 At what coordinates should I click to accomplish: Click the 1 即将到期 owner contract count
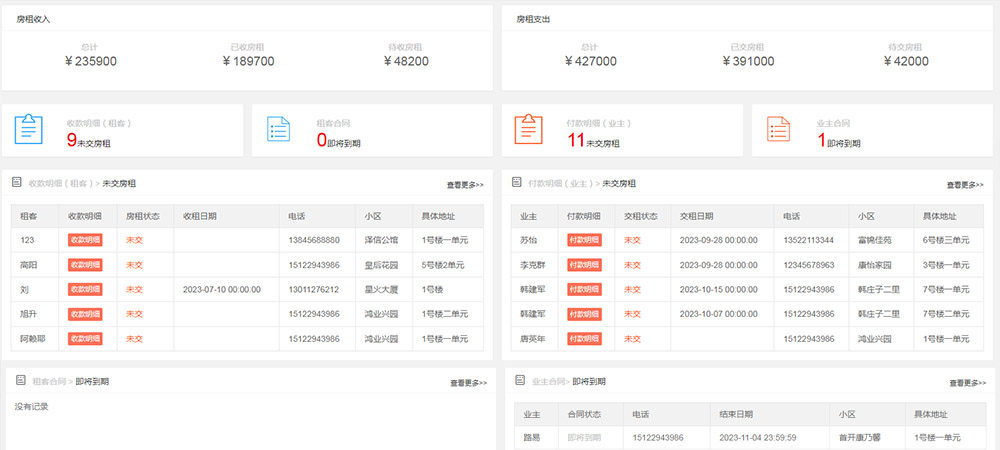821,141
